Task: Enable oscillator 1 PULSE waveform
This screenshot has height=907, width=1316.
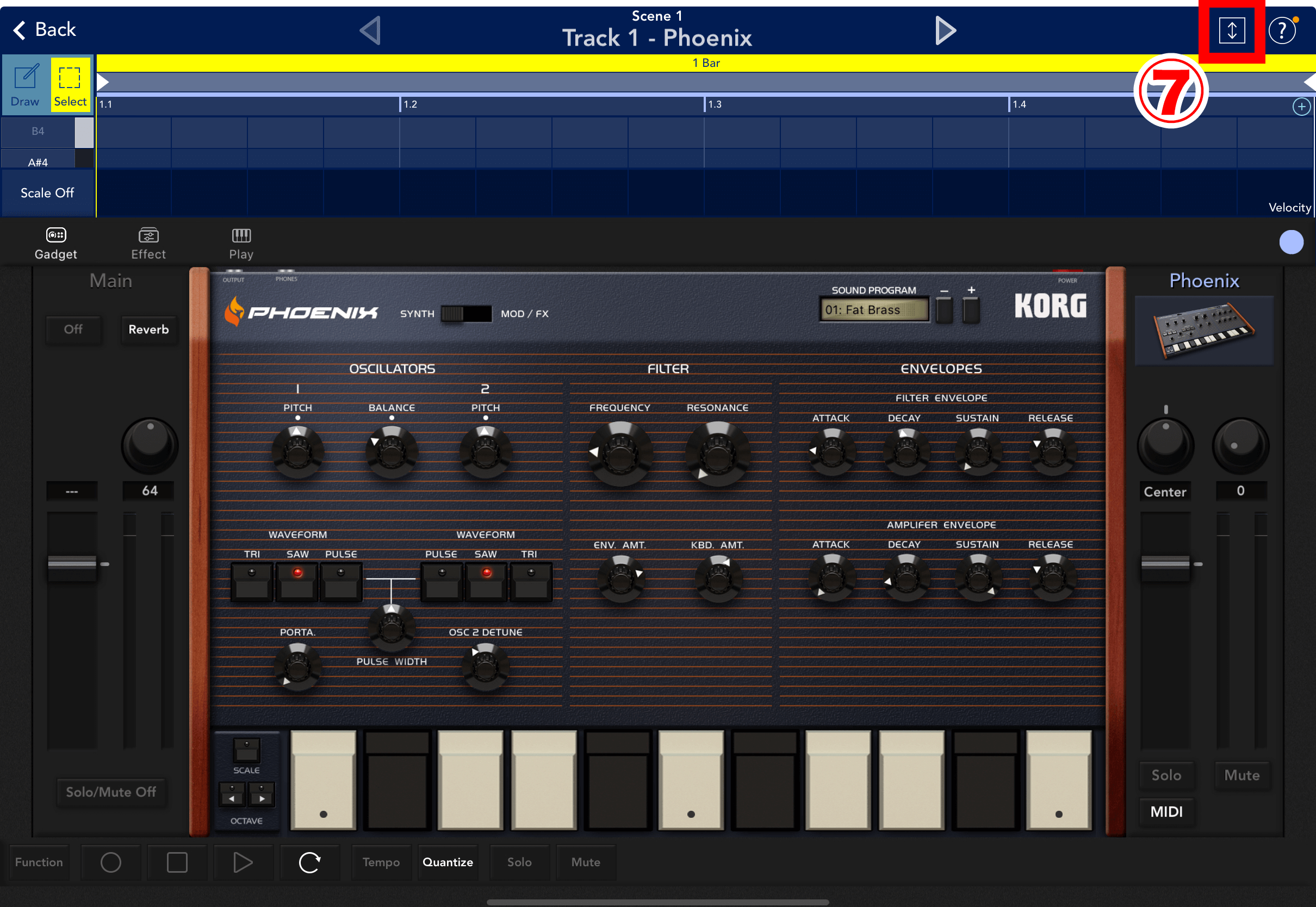Action: (x=341, y=581)
